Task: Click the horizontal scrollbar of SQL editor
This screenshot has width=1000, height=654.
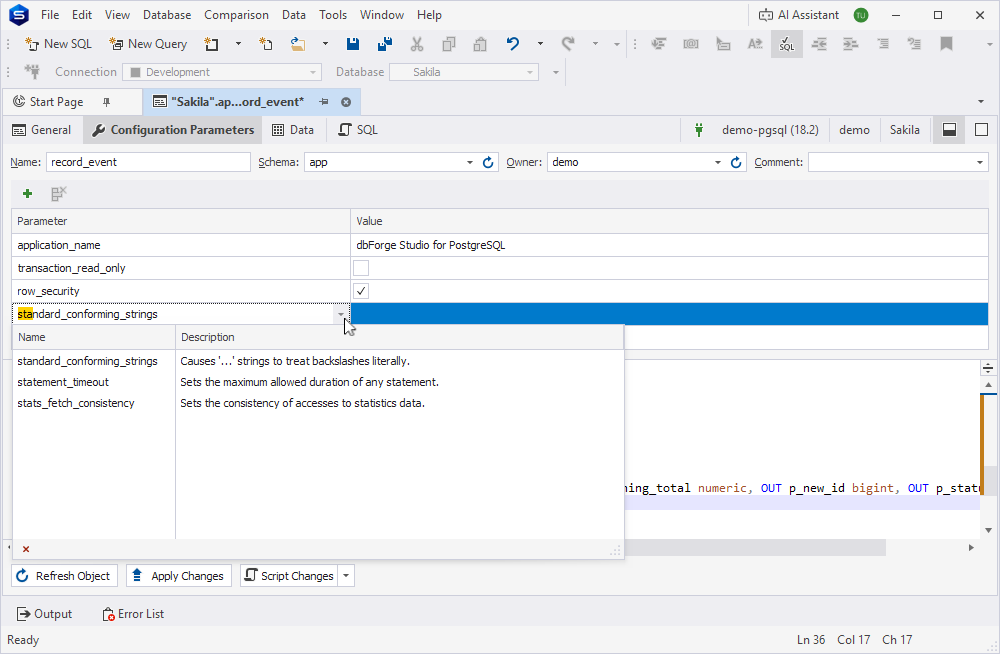Action: [754, 547]
